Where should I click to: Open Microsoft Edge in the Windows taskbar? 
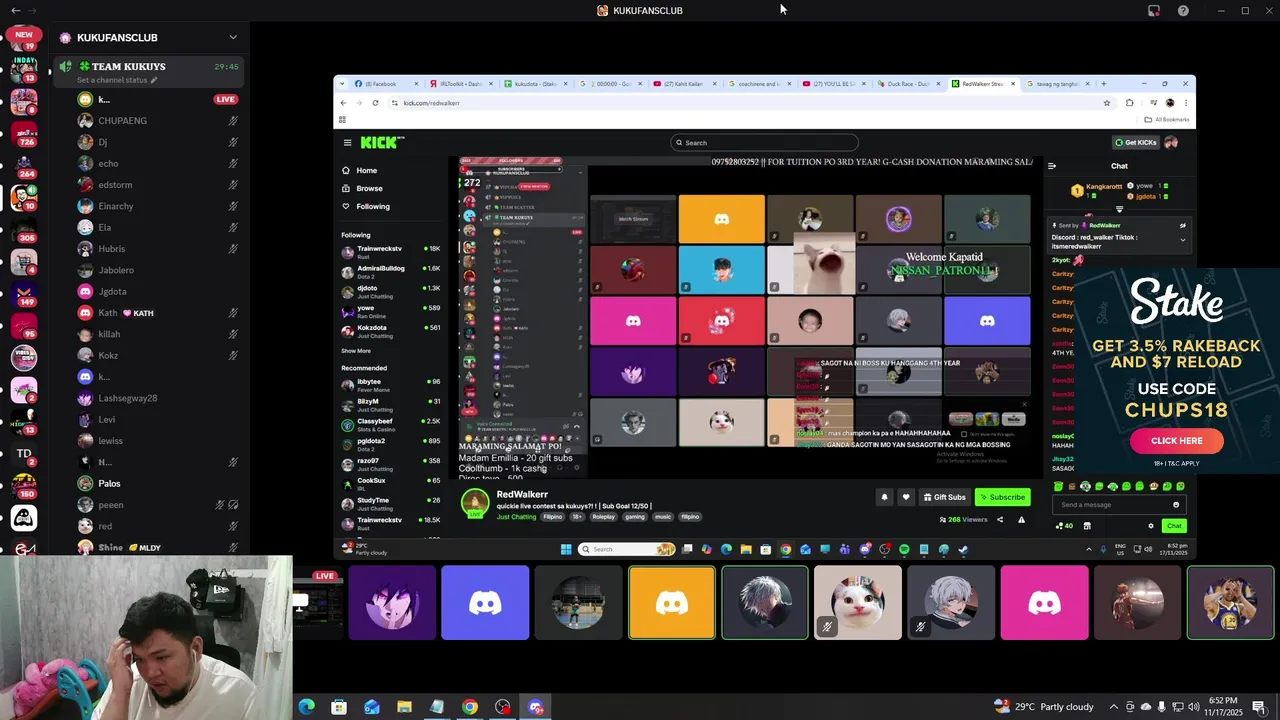306,707
